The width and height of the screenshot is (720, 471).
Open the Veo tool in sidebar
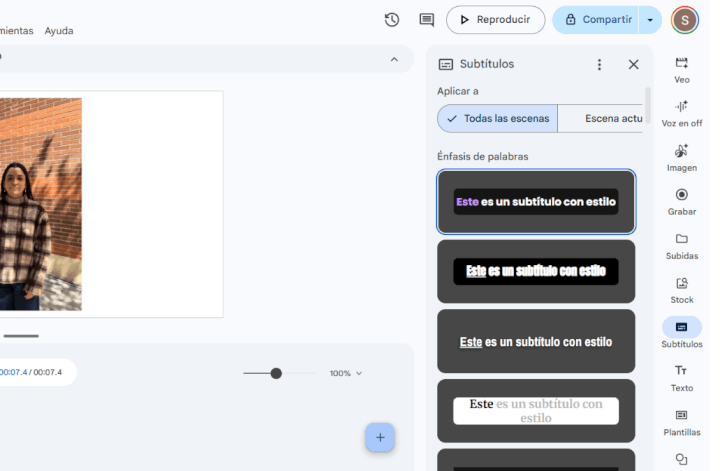682,70
